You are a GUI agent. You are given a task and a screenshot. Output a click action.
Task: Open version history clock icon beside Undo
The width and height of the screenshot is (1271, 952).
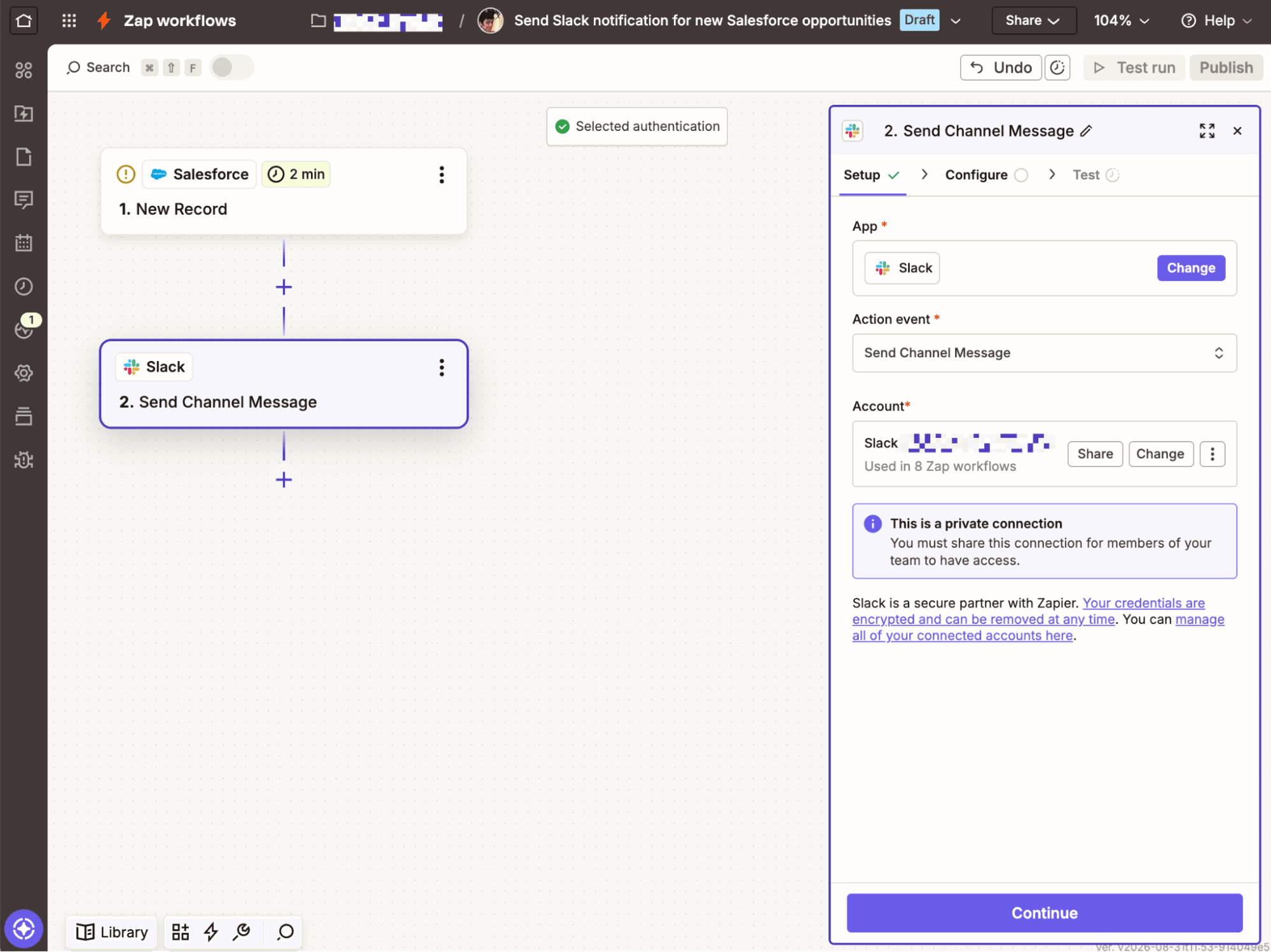(1057, 67)
